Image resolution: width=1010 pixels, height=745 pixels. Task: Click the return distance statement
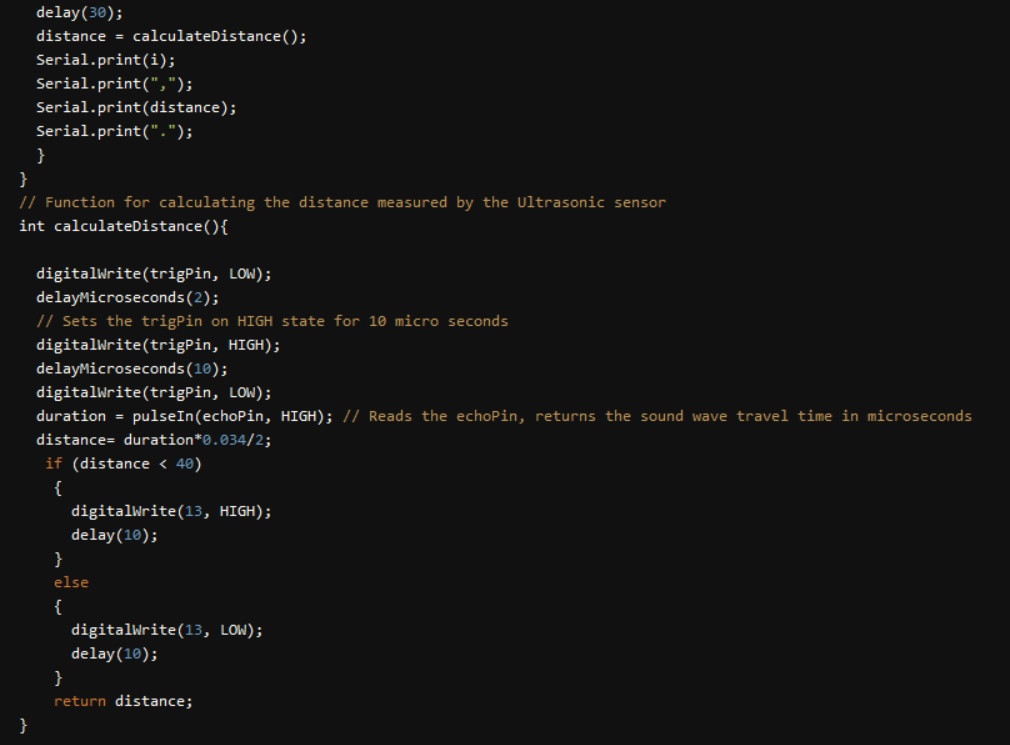click(123, 701)
